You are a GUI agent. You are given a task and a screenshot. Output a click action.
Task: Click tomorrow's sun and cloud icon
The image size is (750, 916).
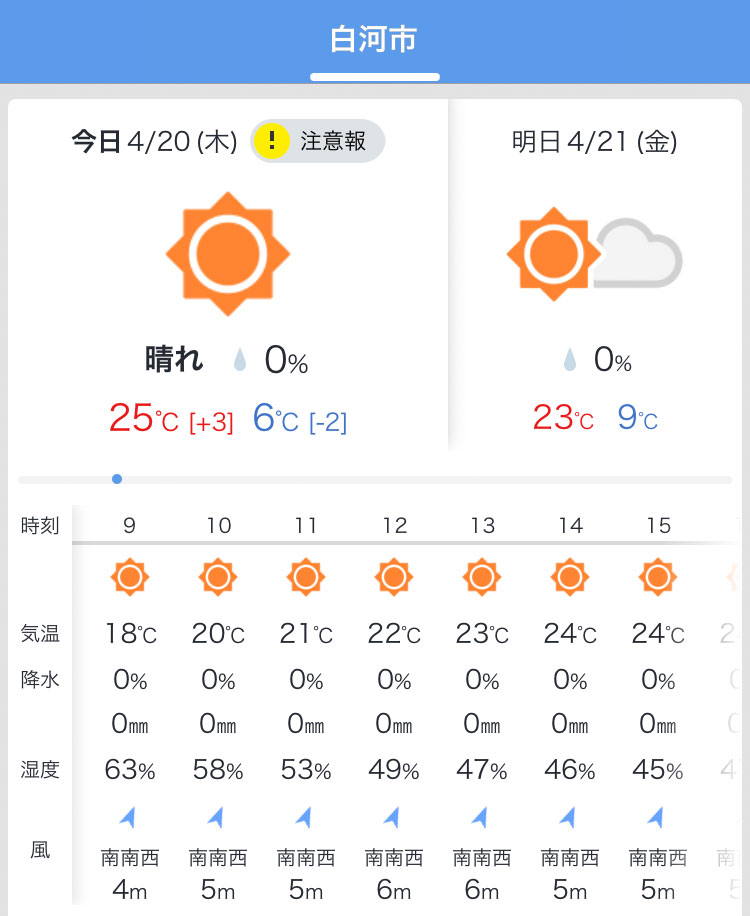pyautogui.click(x=595, y=254)
